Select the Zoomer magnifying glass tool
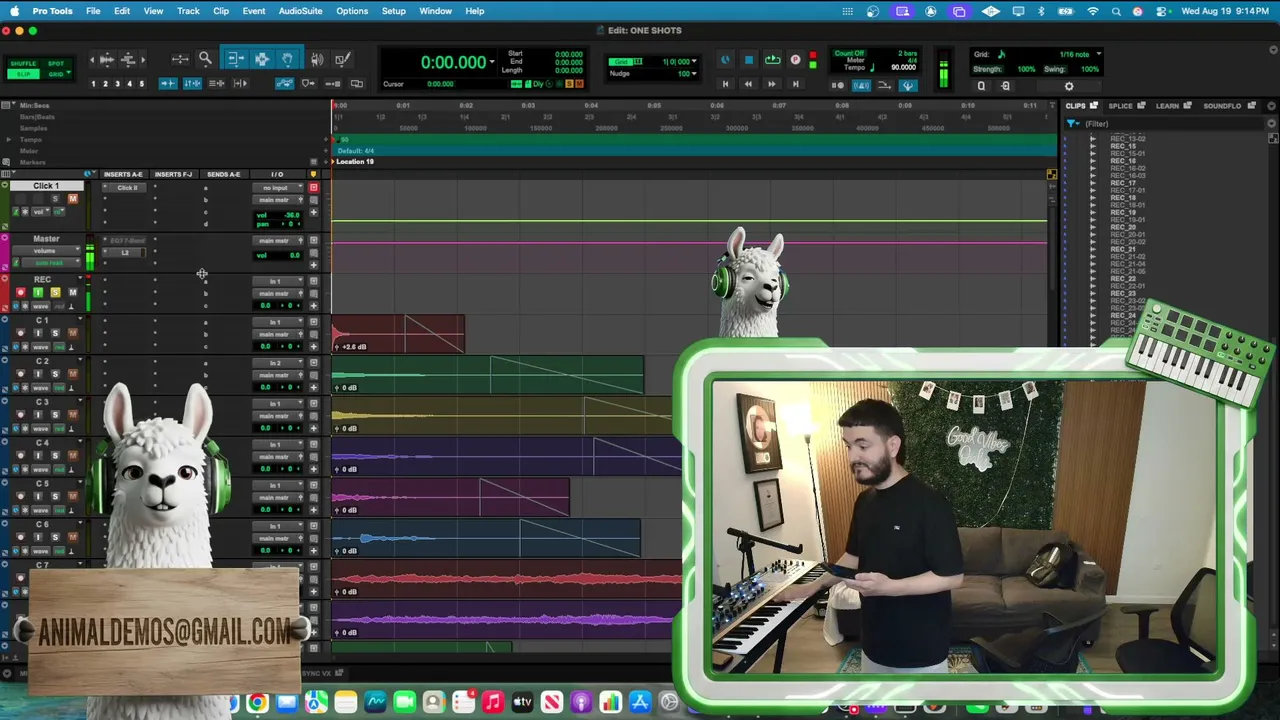 pos(205,59)
